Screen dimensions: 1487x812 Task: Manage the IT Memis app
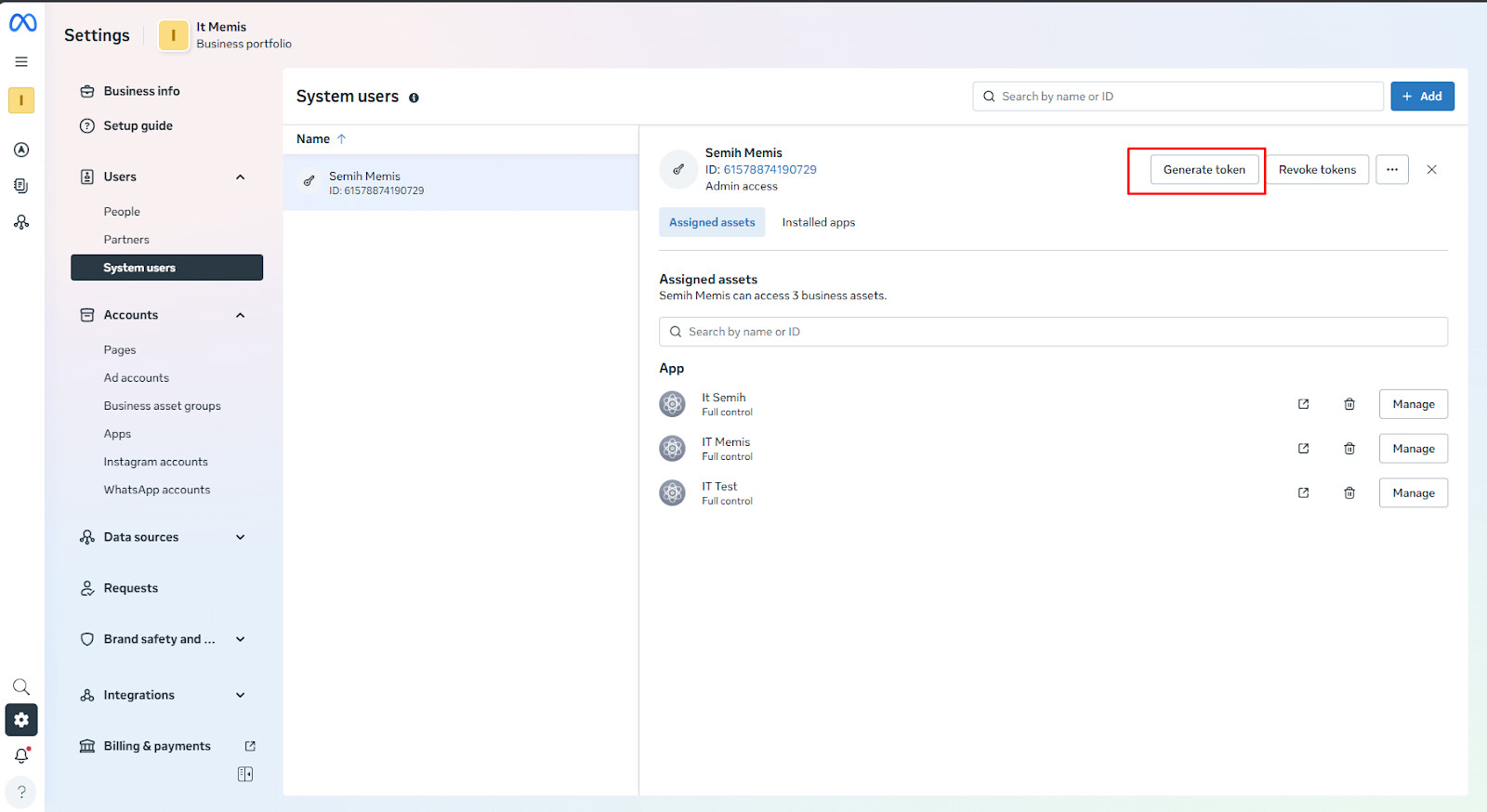pyautogui.click(x=1414, y=449)
